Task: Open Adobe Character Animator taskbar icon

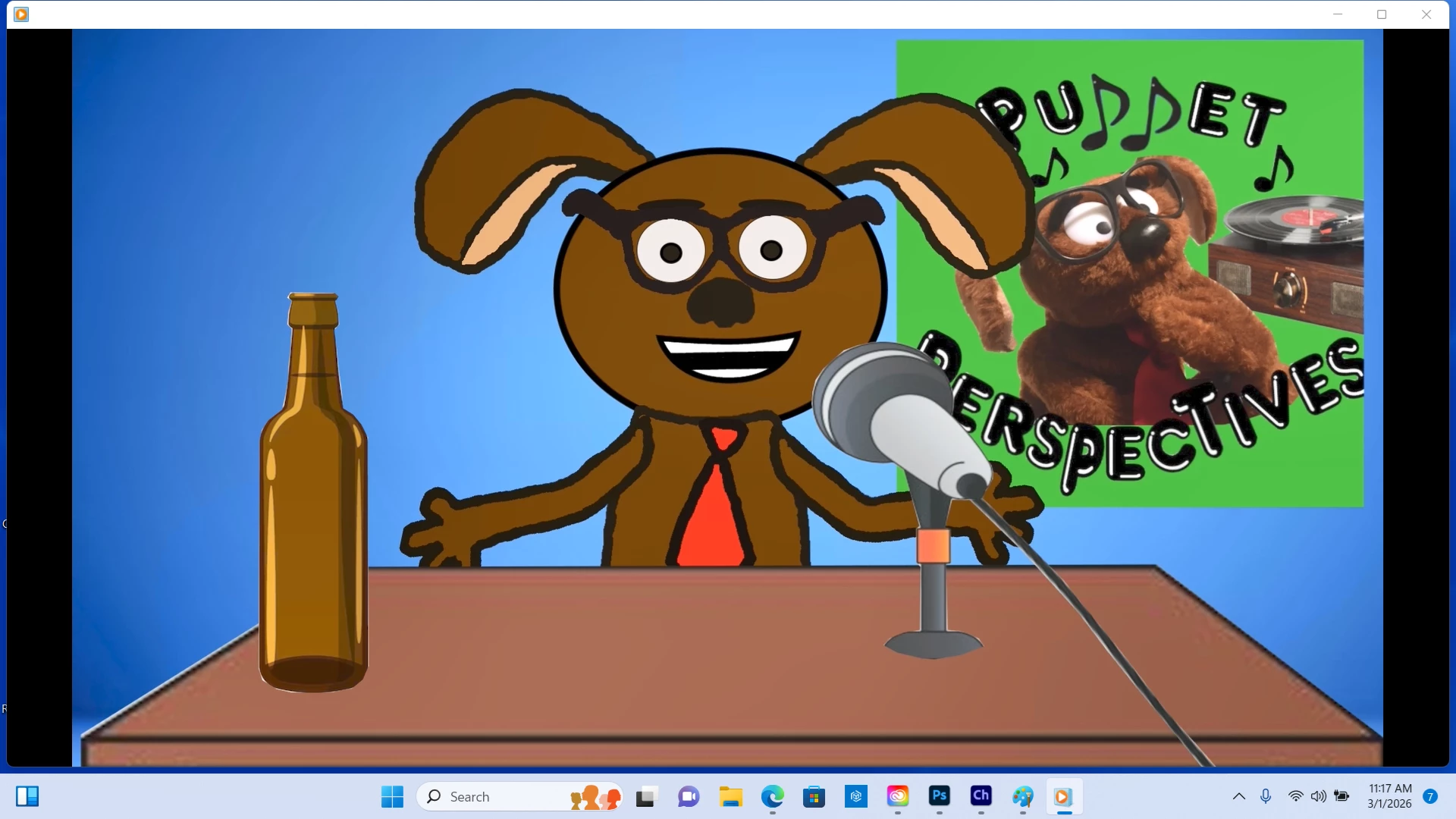Action: click(981, 796)
